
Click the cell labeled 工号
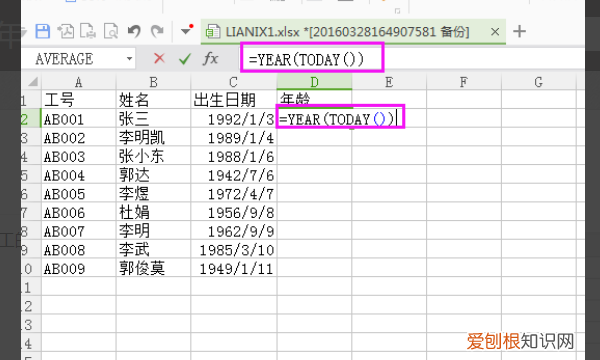click(78, 99)
